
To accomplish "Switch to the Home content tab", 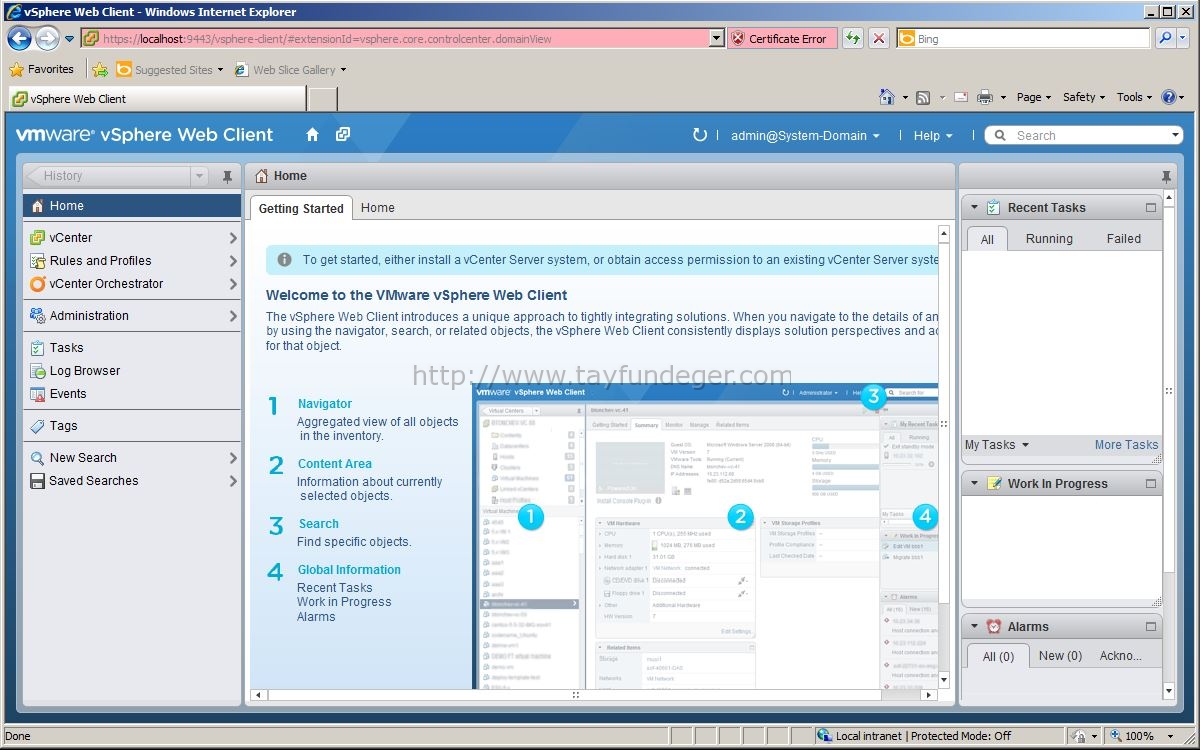I will pyautogui.click(x=378, y=208).
